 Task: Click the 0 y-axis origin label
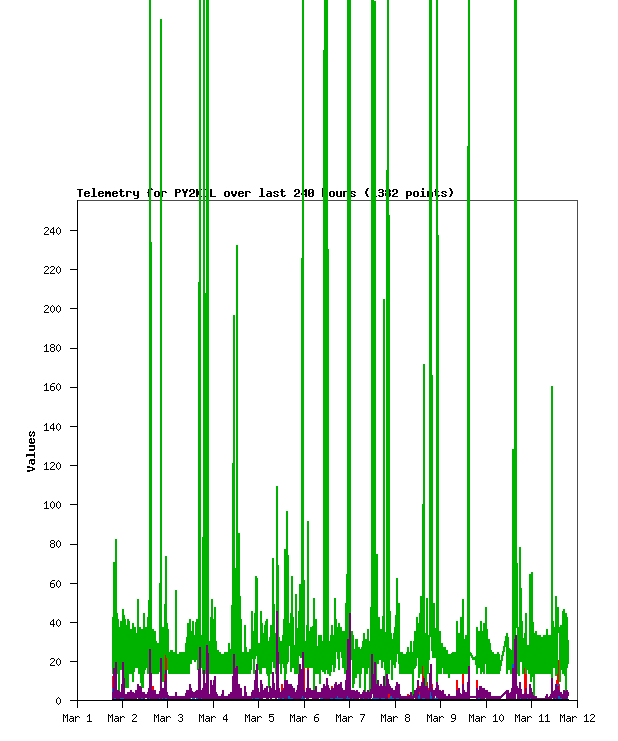pyautogui.click(x=59, y=701)
